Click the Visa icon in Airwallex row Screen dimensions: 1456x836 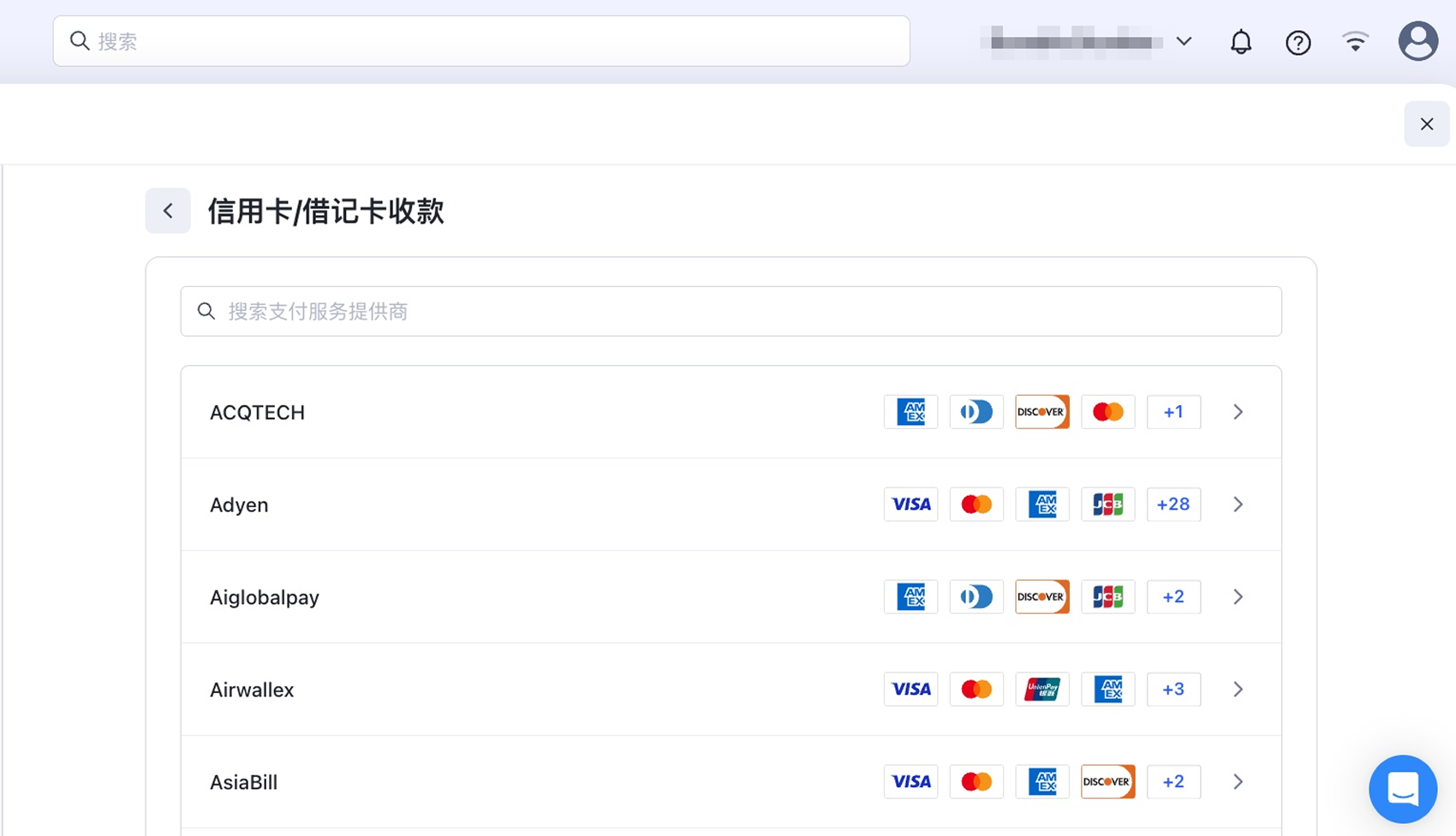click(x=910, y=690)
